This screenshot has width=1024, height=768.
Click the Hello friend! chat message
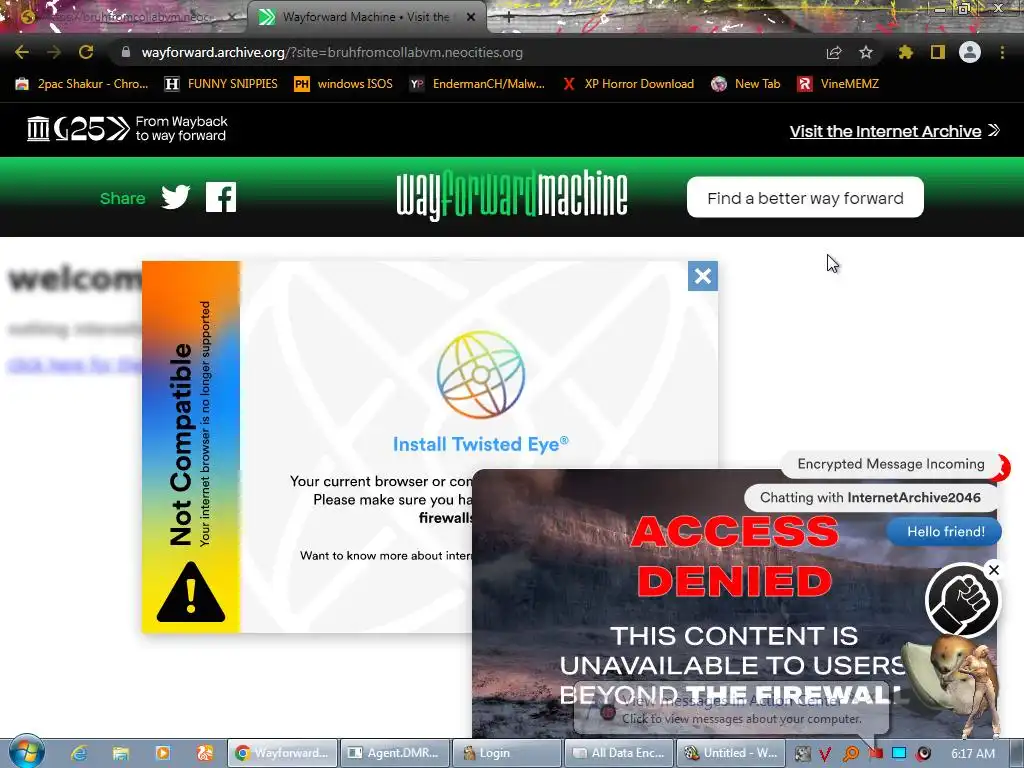point(945,532)
